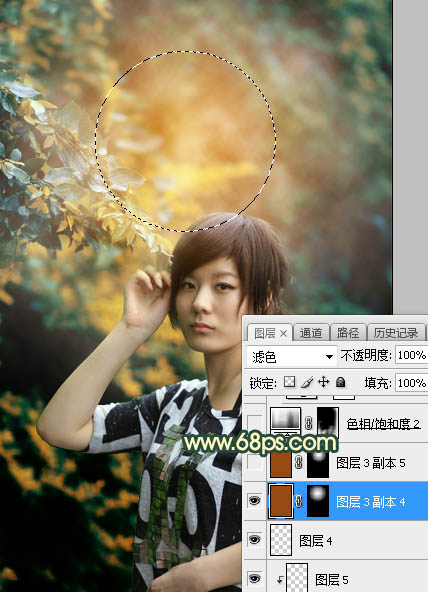Select layer mask of 图层 3 副本 4
The width and height of the screenshot is (428, 592).
[x=318, y=501]
